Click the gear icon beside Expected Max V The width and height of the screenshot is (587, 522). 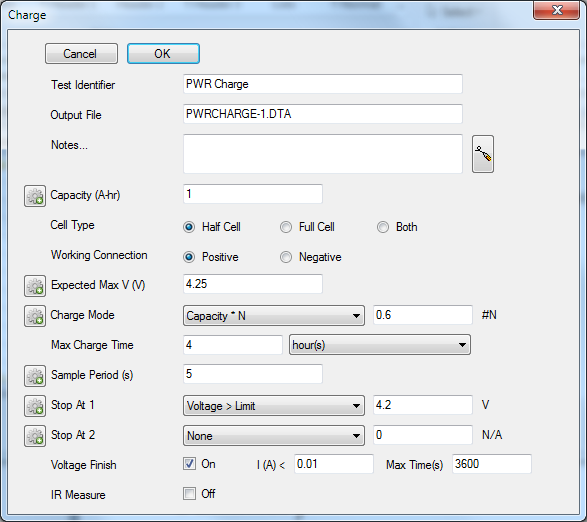pyautogui.click(x=35, y=286)
